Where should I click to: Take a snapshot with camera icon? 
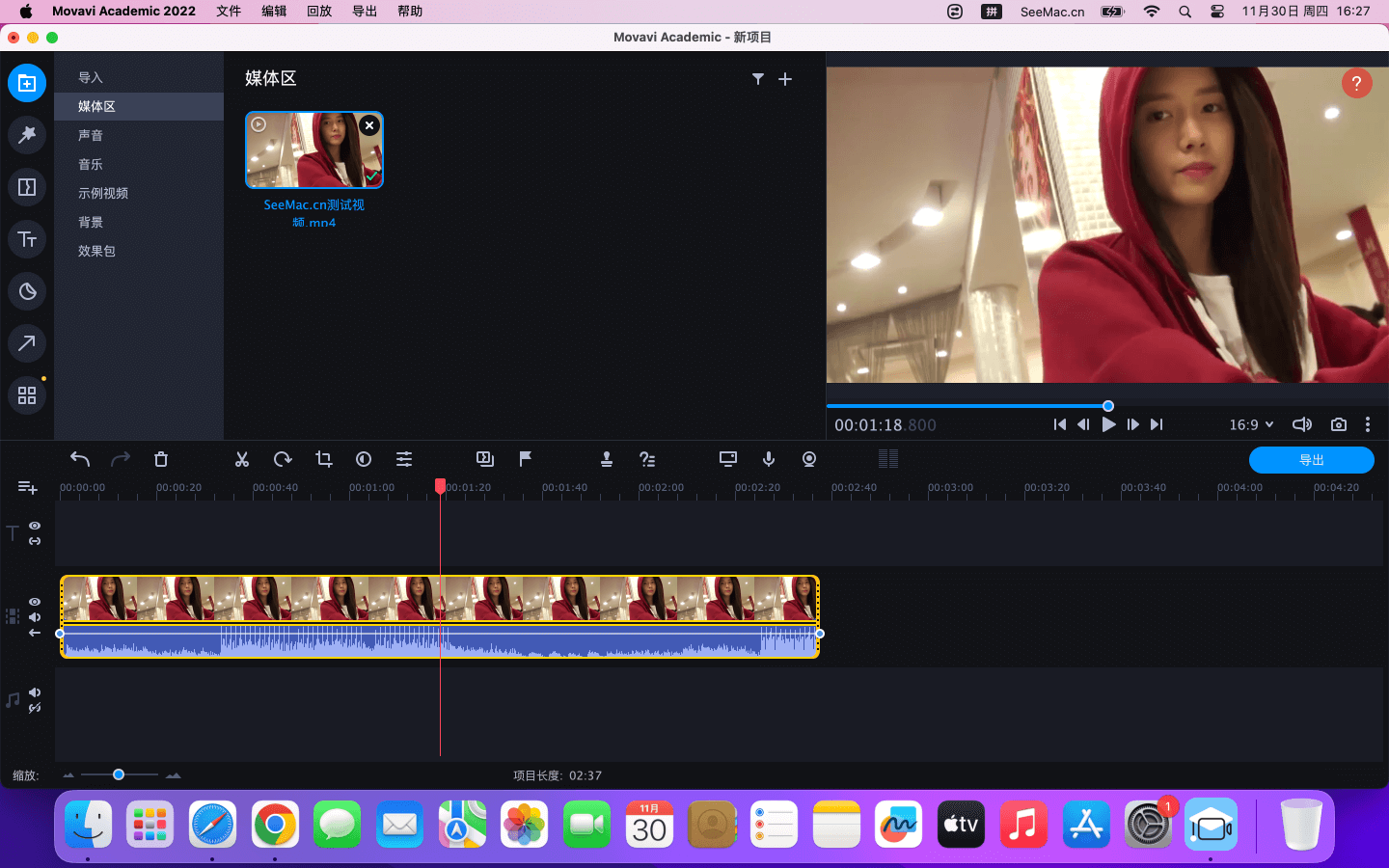coord(1339,424)
